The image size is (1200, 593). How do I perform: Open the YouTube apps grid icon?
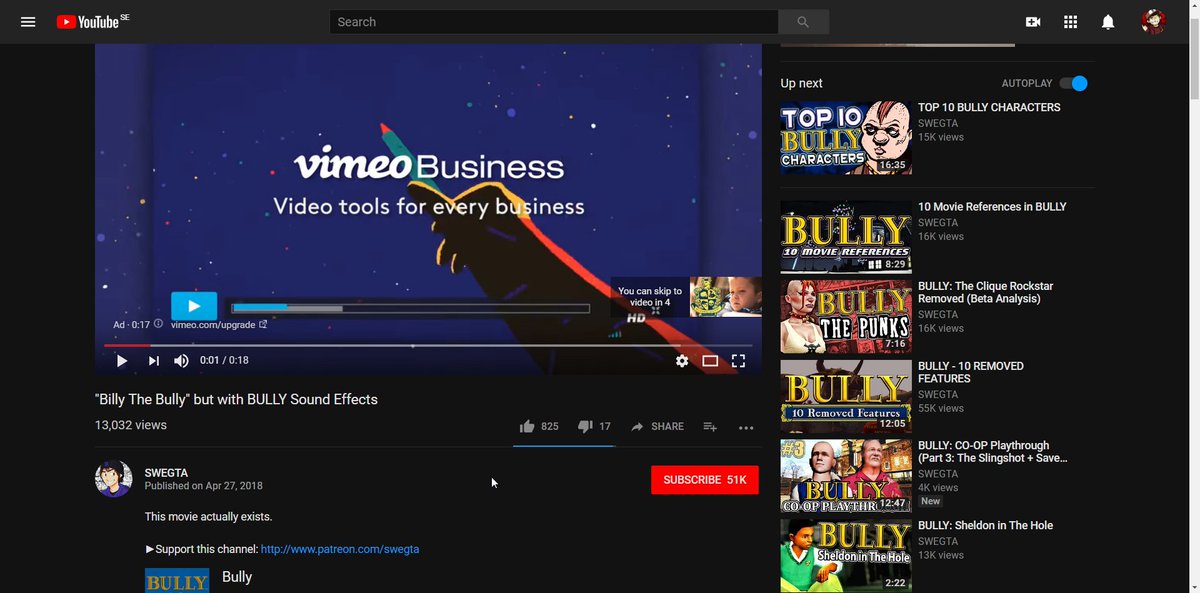coord(1070,22)
